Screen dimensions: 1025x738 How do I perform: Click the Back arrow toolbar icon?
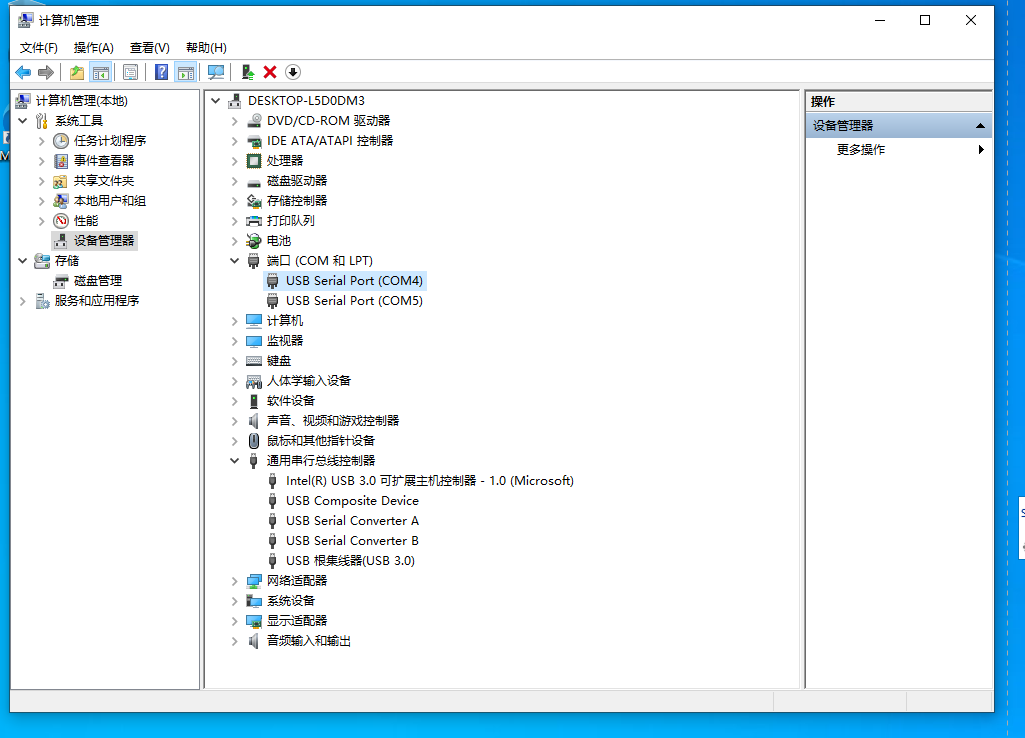coord(23,72)
